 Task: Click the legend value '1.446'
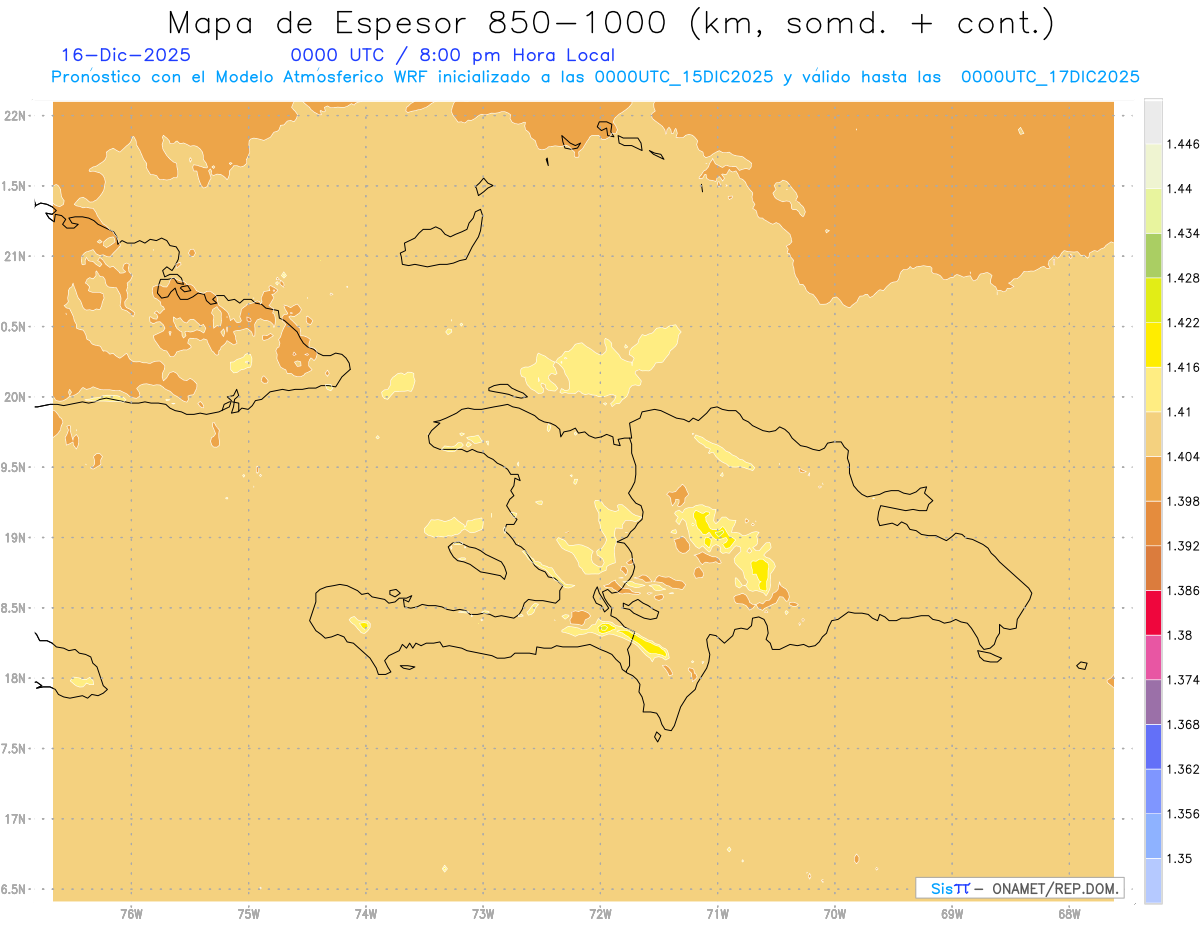coord(1183,144)
